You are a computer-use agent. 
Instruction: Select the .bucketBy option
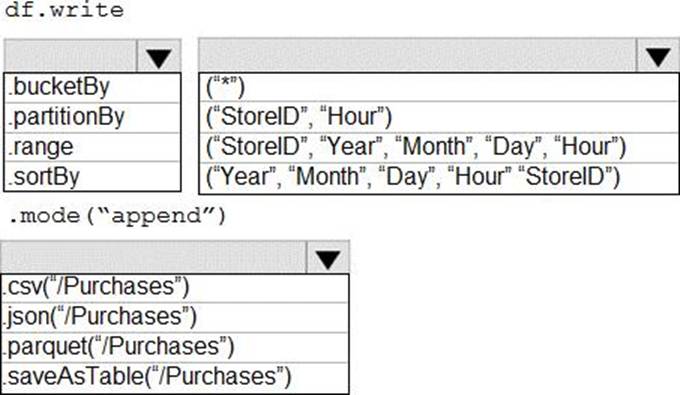[x=92, y=88]
